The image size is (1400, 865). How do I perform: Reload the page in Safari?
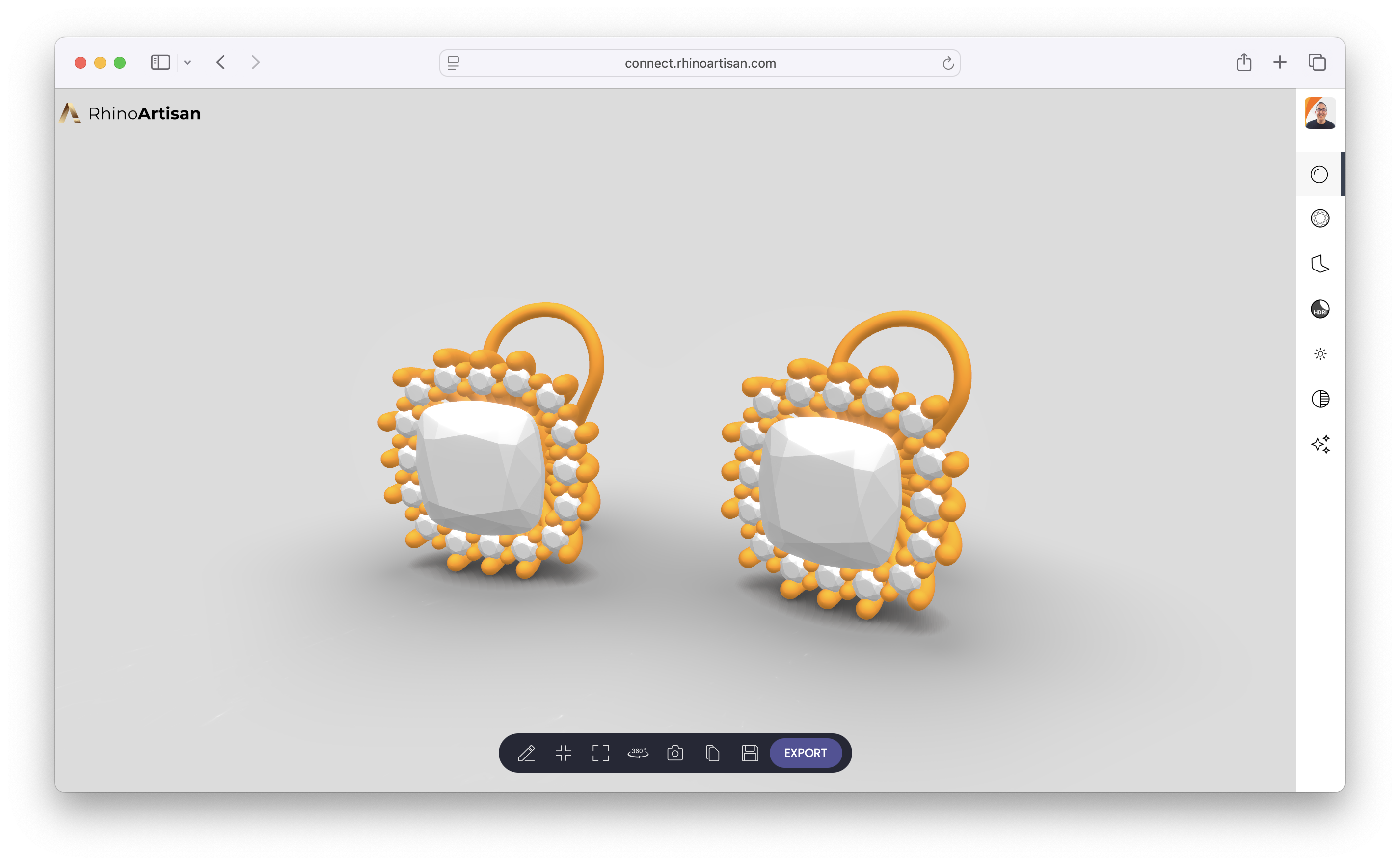947,63
